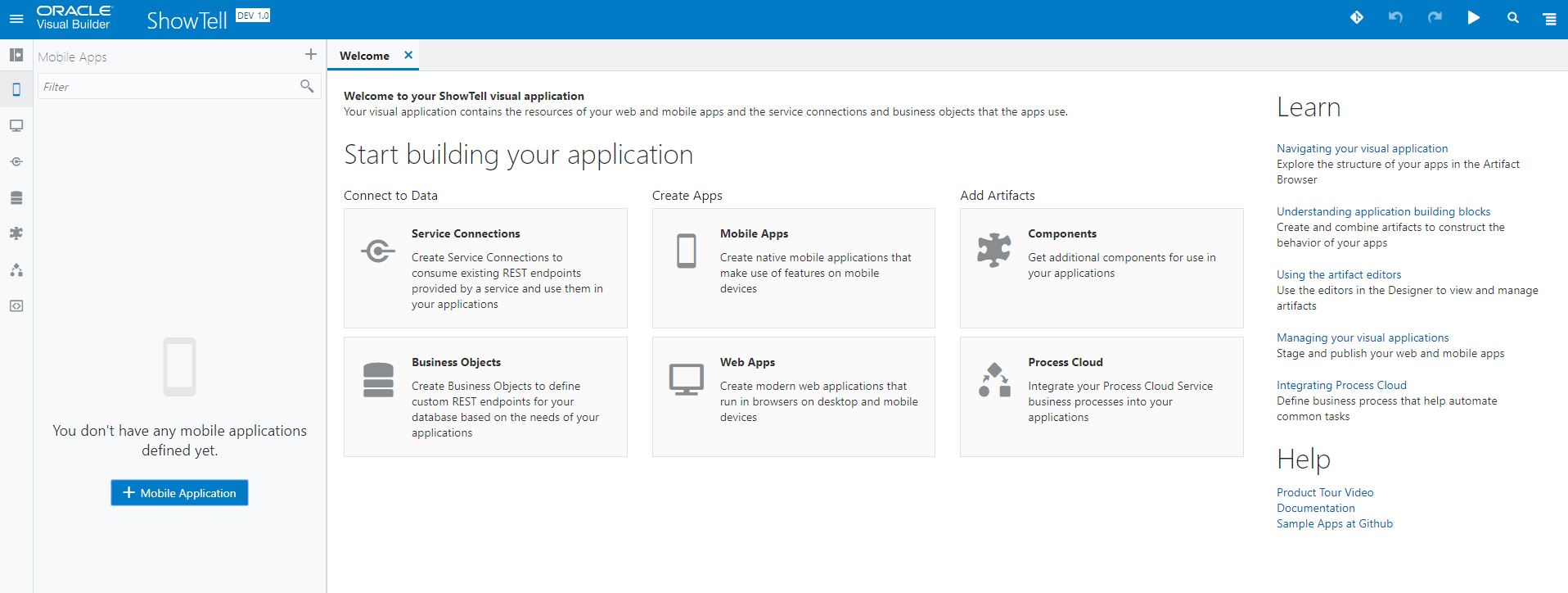Open the Web Apps card

[x=793, y=396]
